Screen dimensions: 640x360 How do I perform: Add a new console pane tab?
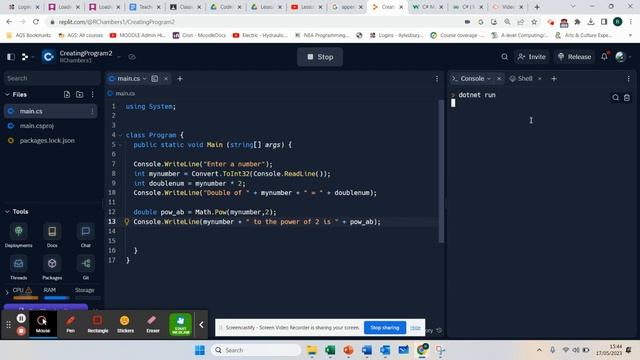(x=554, y=78)
